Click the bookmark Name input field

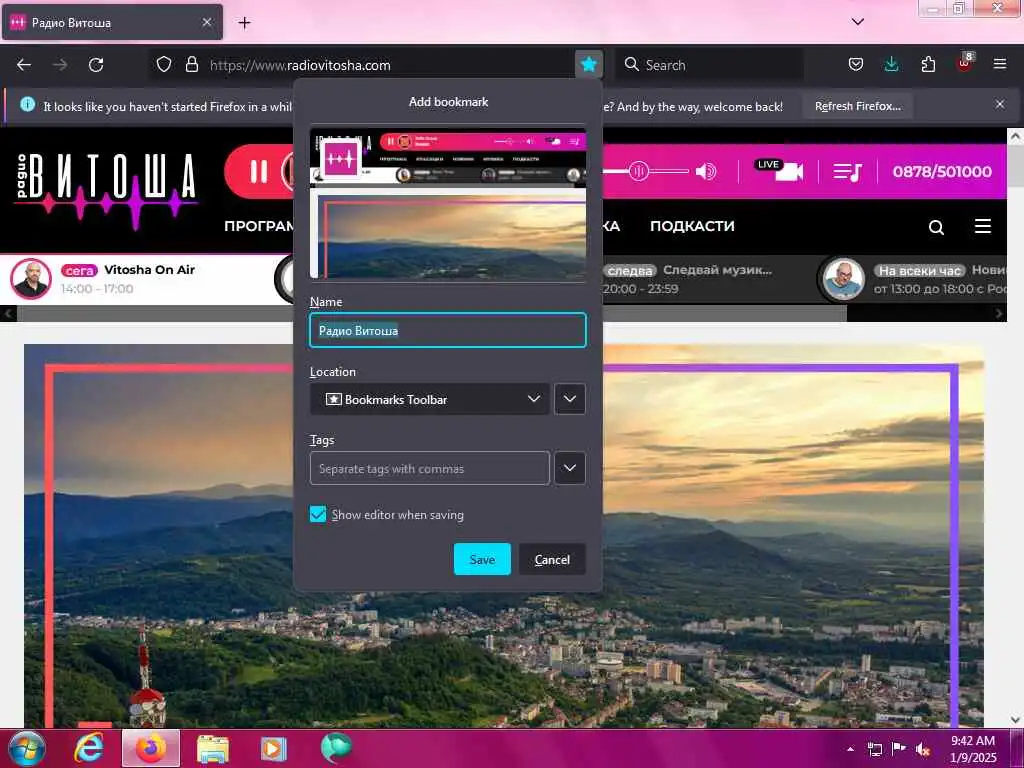tap(447, 330)
